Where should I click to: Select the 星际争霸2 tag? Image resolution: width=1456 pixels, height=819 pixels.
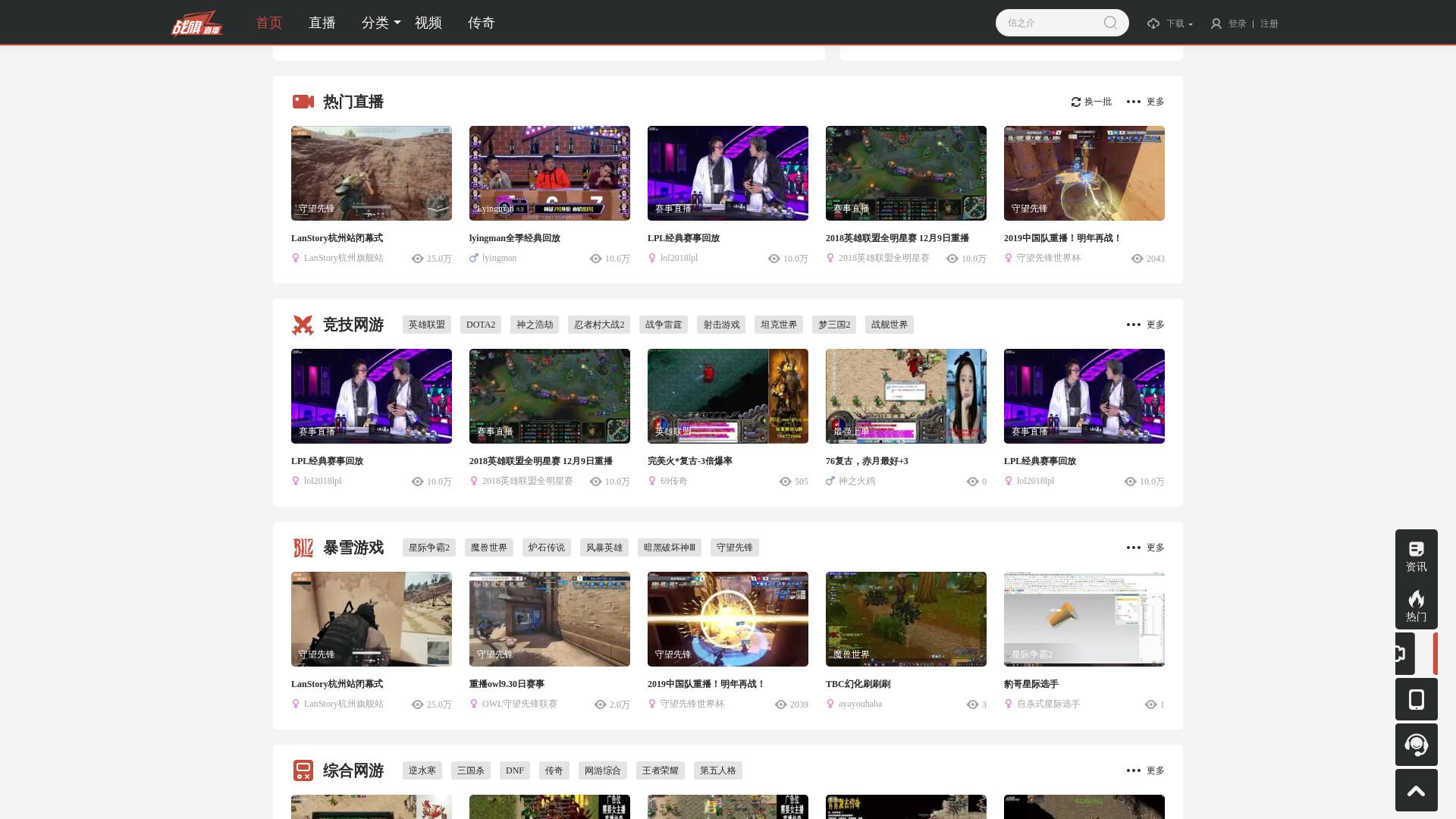[429, 548]
